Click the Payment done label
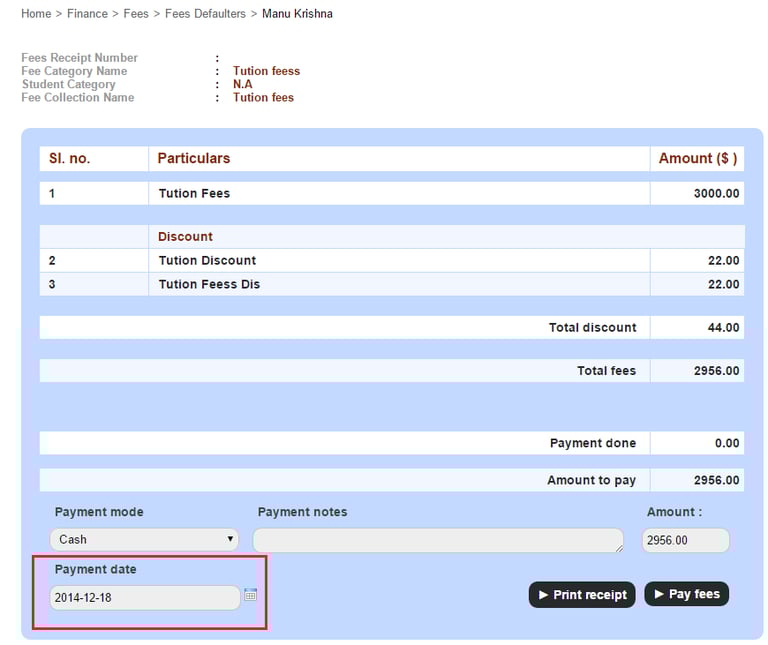Viewport: 768px width, 645px height. (593, 443)
